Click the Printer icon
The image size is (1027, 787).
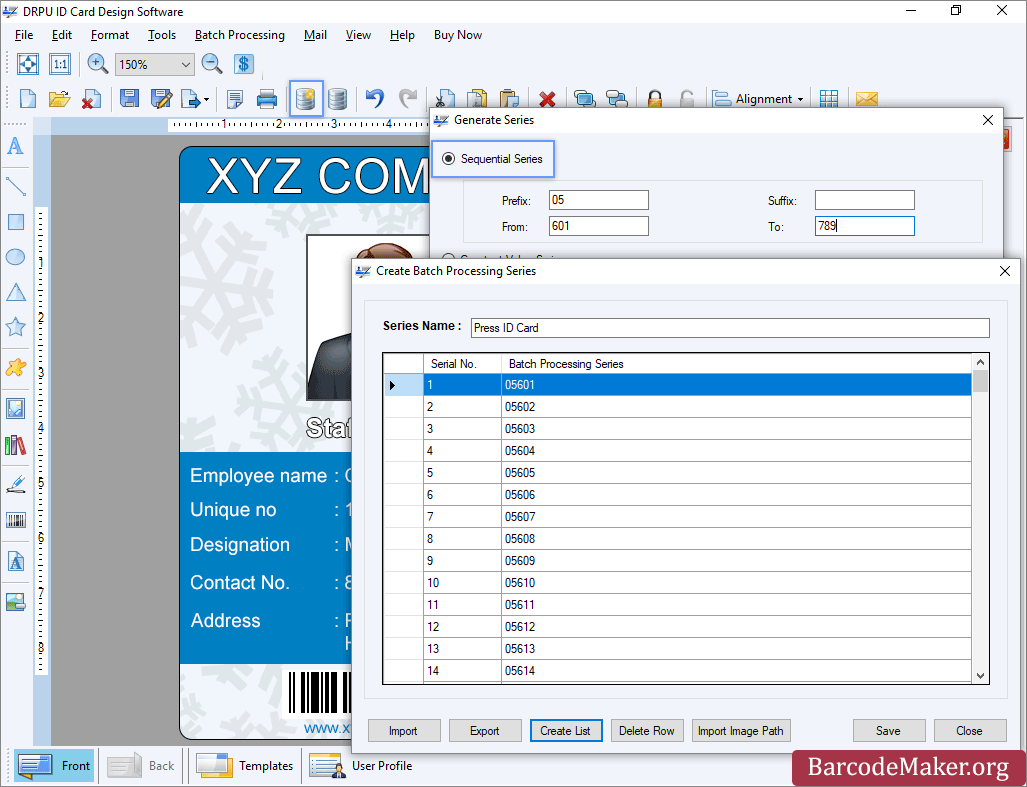click(267, 99)
